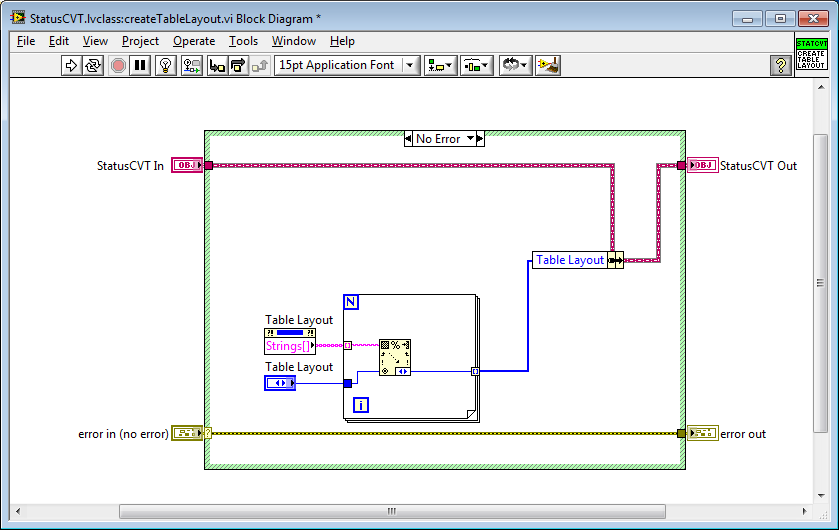
Task: Click the StatusCVT Out text label
Action: tap(758, 166)
